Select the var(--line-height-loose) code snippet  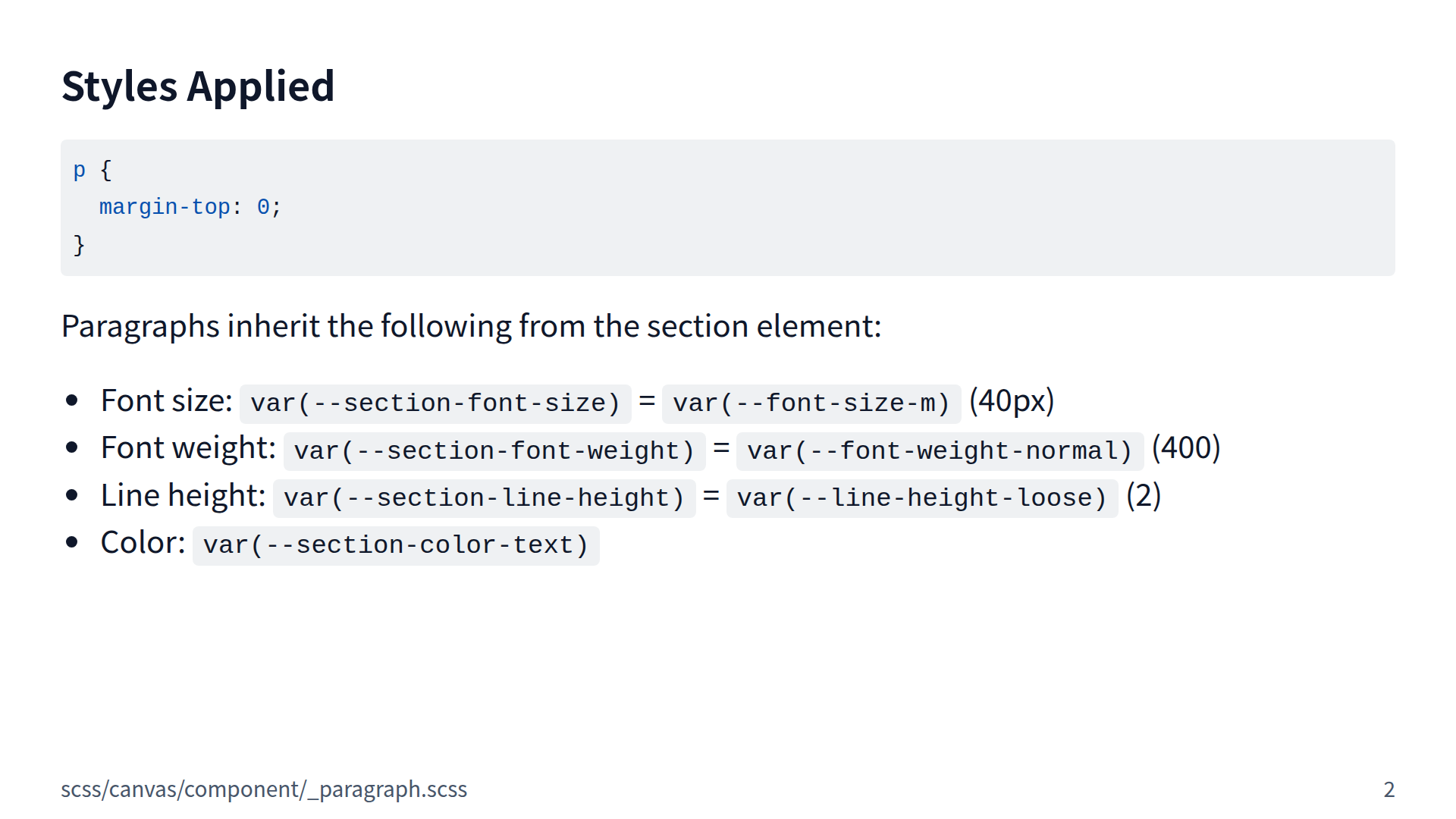[x=921, y=498]
